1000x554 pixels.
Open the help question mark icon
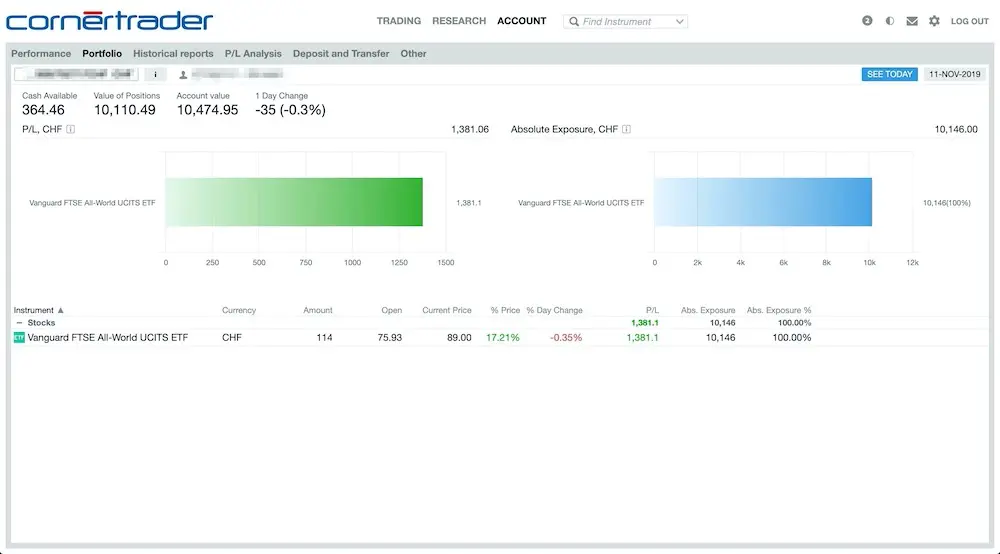click(x=867, y=21)
